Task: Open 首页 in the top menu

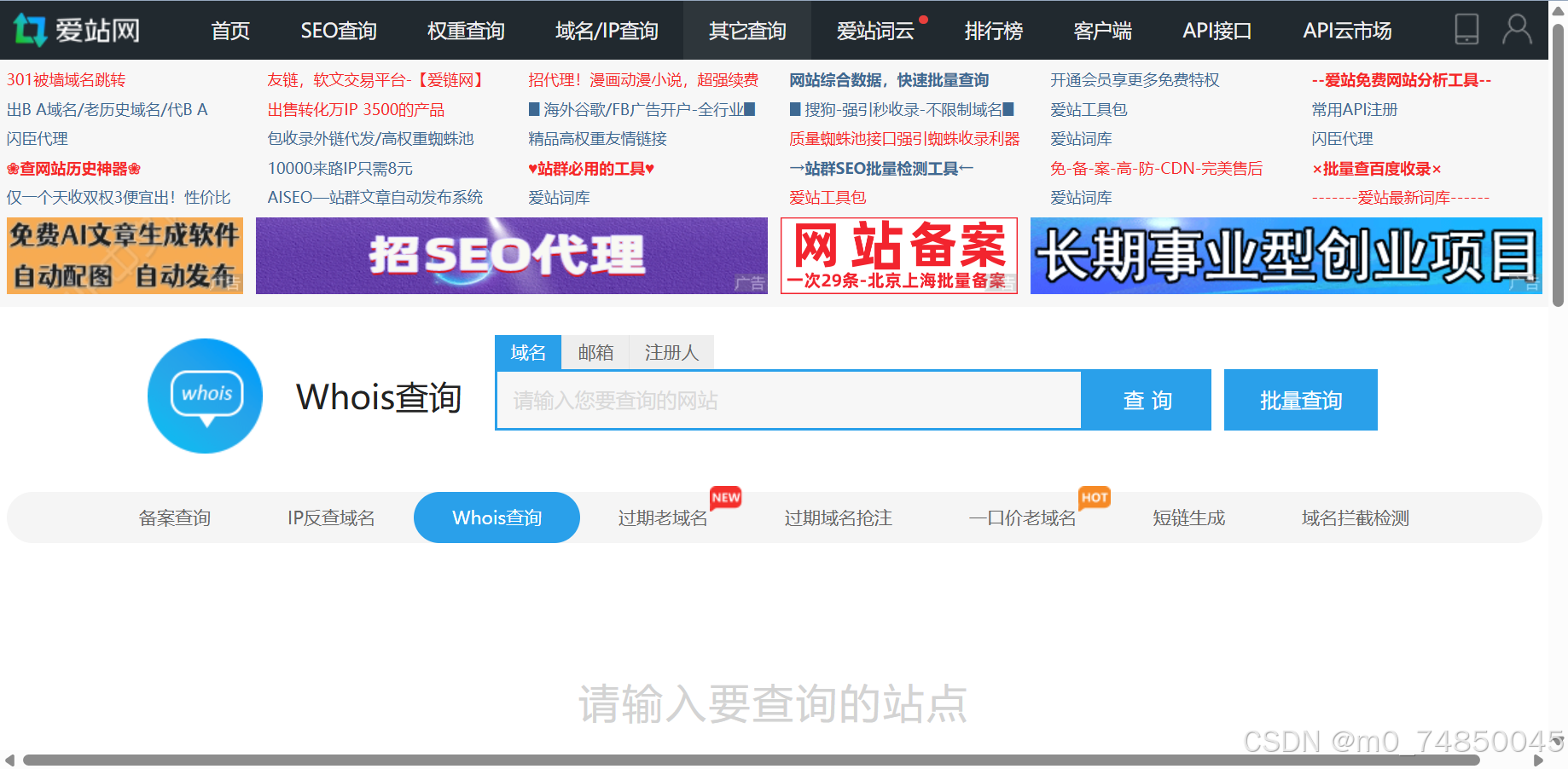Action: coord(230,31)
